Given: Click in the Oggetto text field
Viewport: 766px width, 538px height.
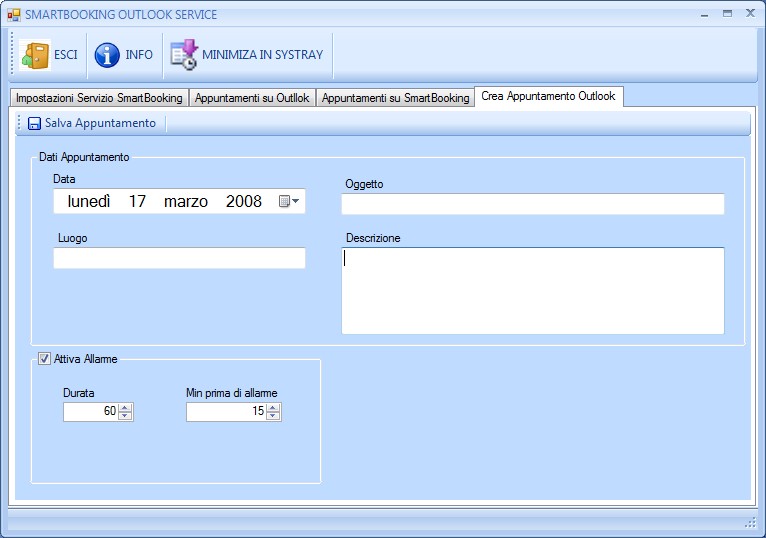Looking at the screenshot, I should pyautogui.click(x=532, y=205).
